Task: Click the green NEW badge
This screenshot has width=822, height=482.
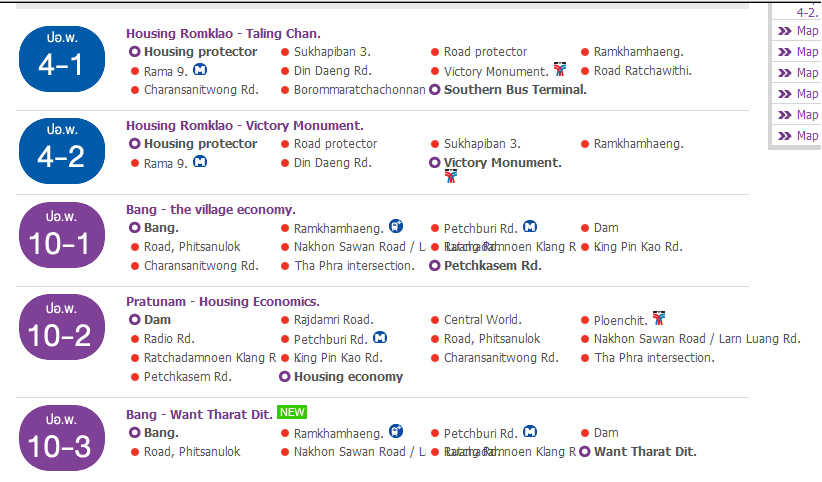Action: tap(292, 412)
